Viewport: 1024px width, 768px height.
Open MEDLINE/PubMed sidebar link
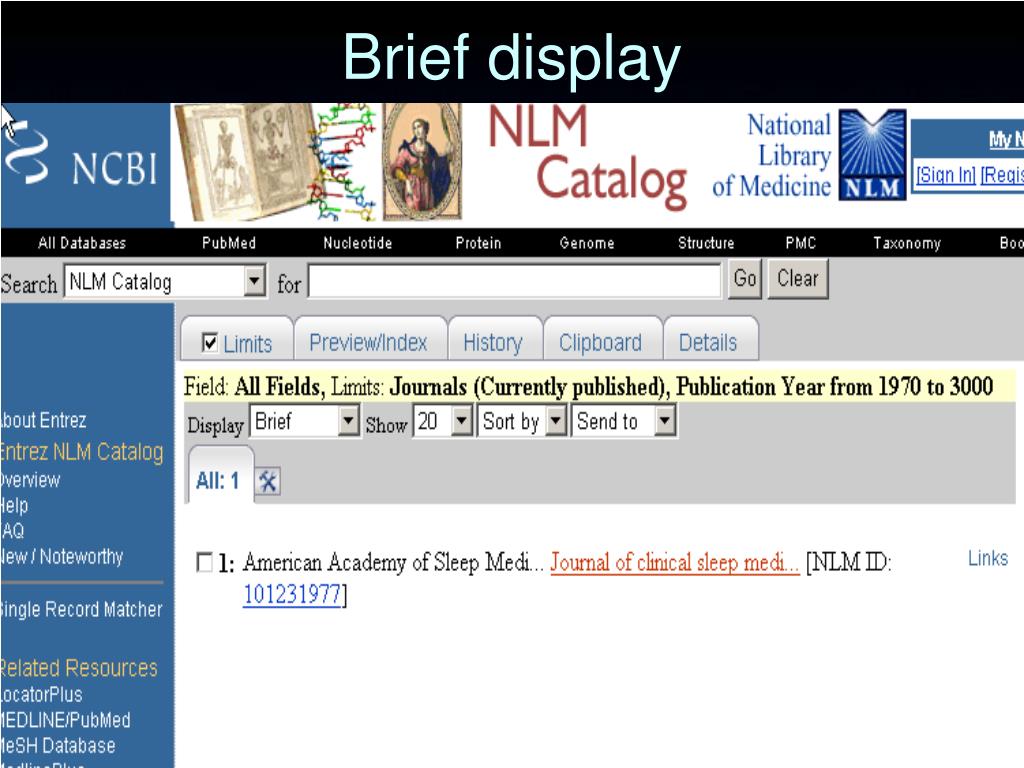65,720
